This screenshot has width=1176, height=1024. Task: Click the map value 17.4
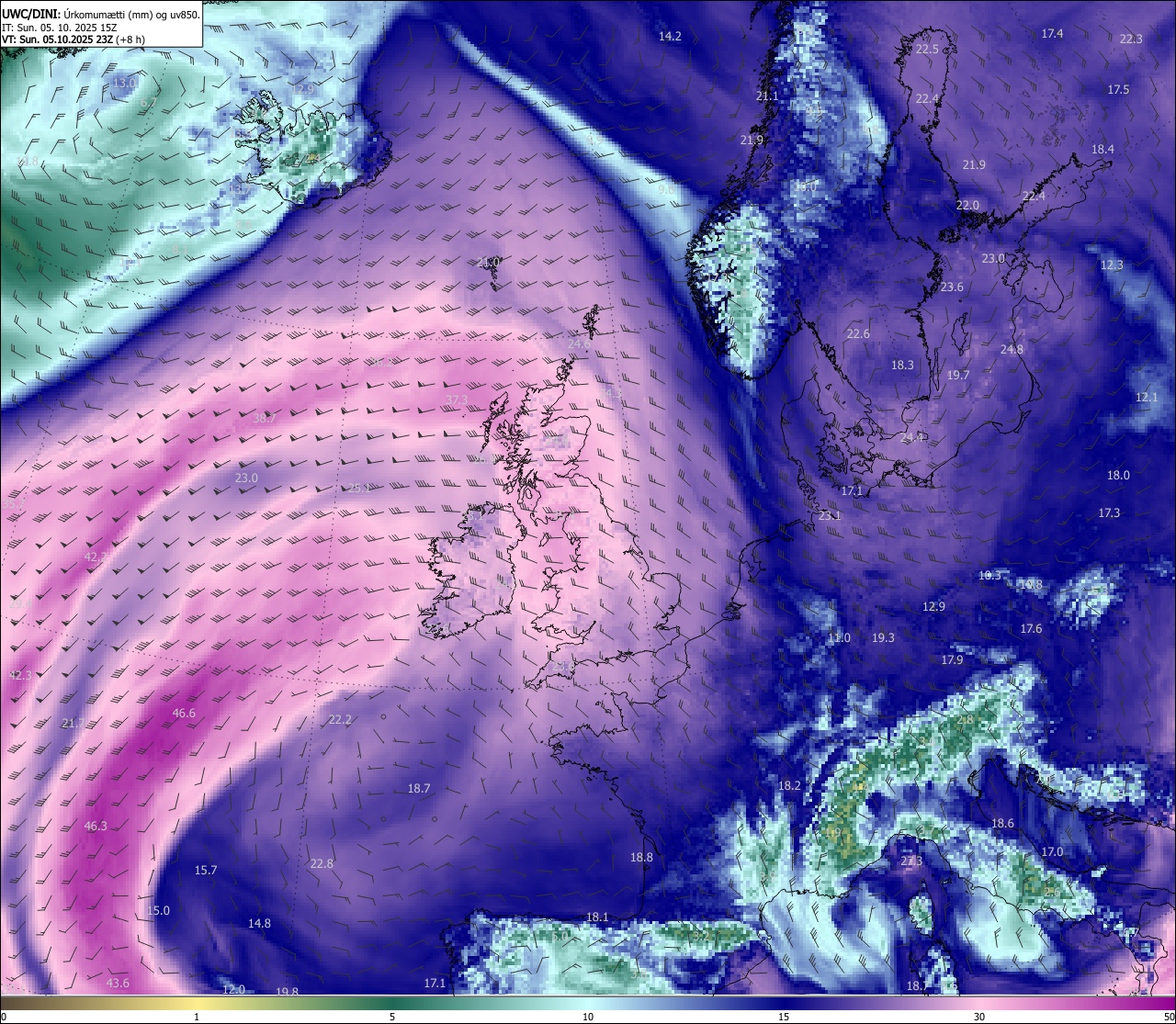(1052, 34)
